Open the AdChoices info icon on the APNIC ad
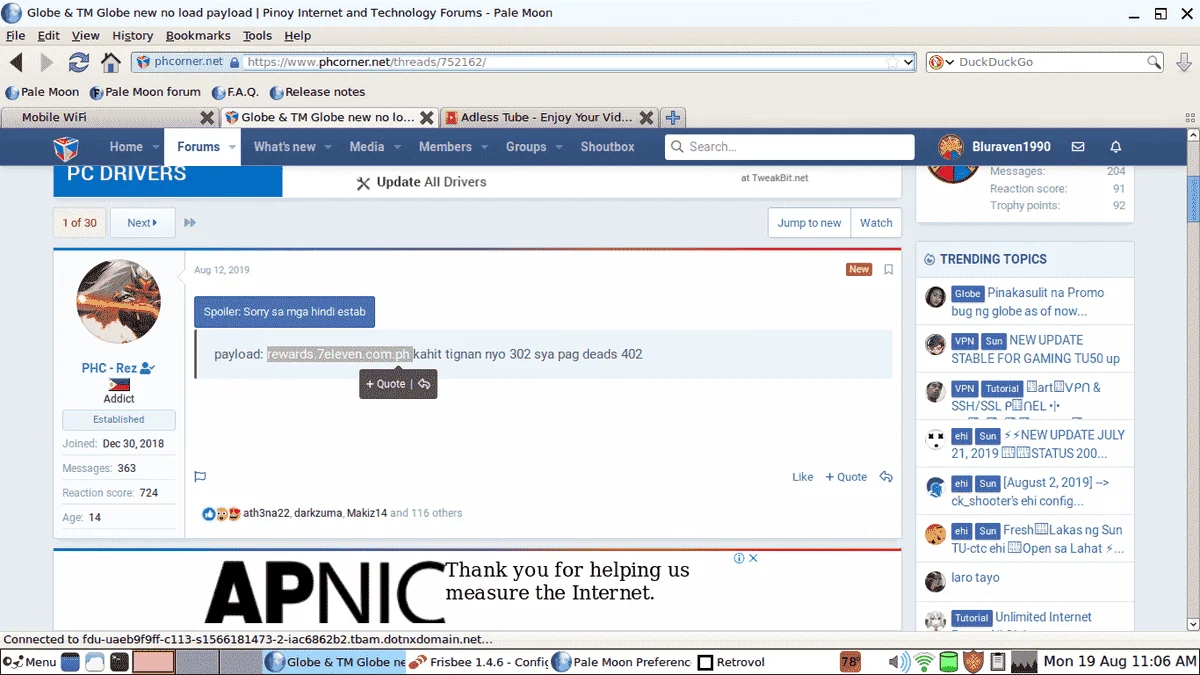1200x675 pixels. [x=739, y=558]
